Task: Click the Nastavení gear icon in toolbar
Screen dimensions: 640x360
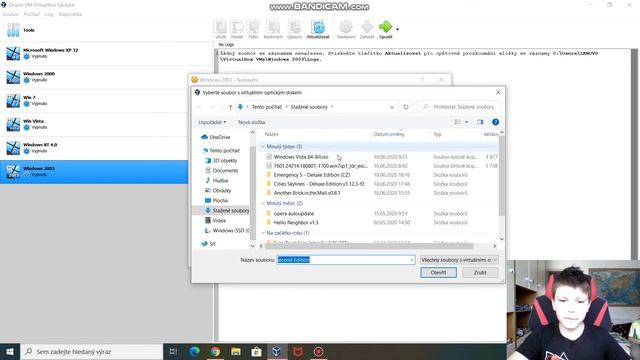Action: tap(346, 27)
